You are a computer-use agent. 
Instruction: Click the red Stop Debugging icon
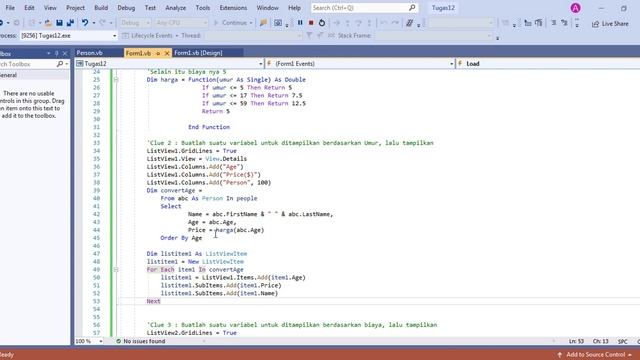point(311,23)
